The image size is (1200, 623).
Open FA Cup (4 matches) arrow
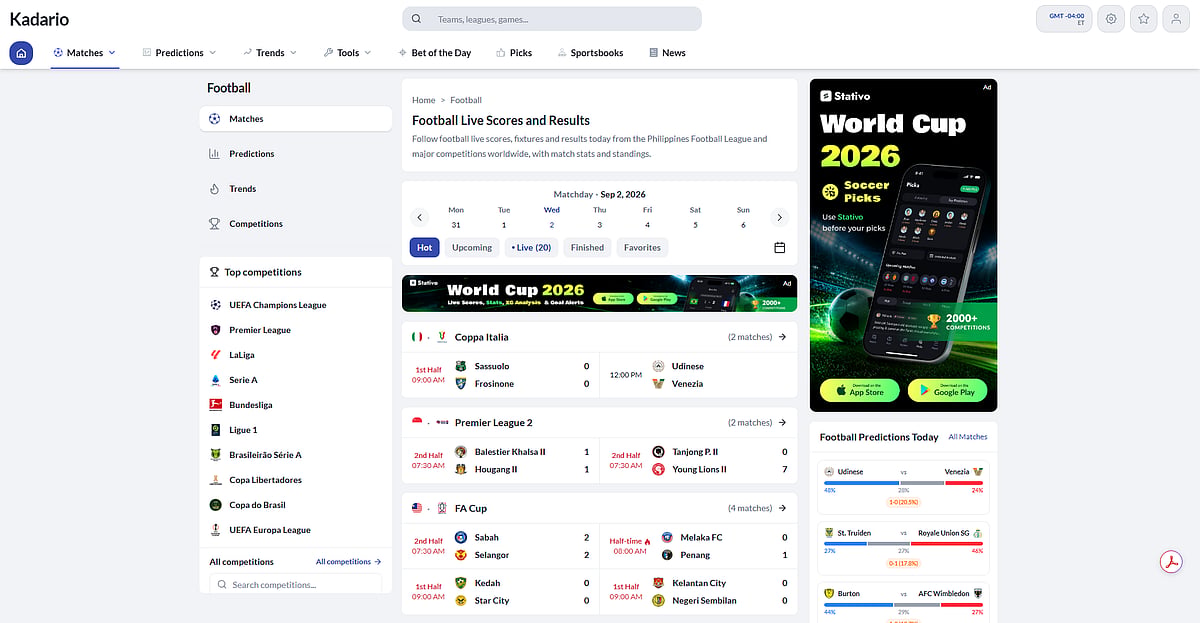pyautogui.click(x=782, y=508)
